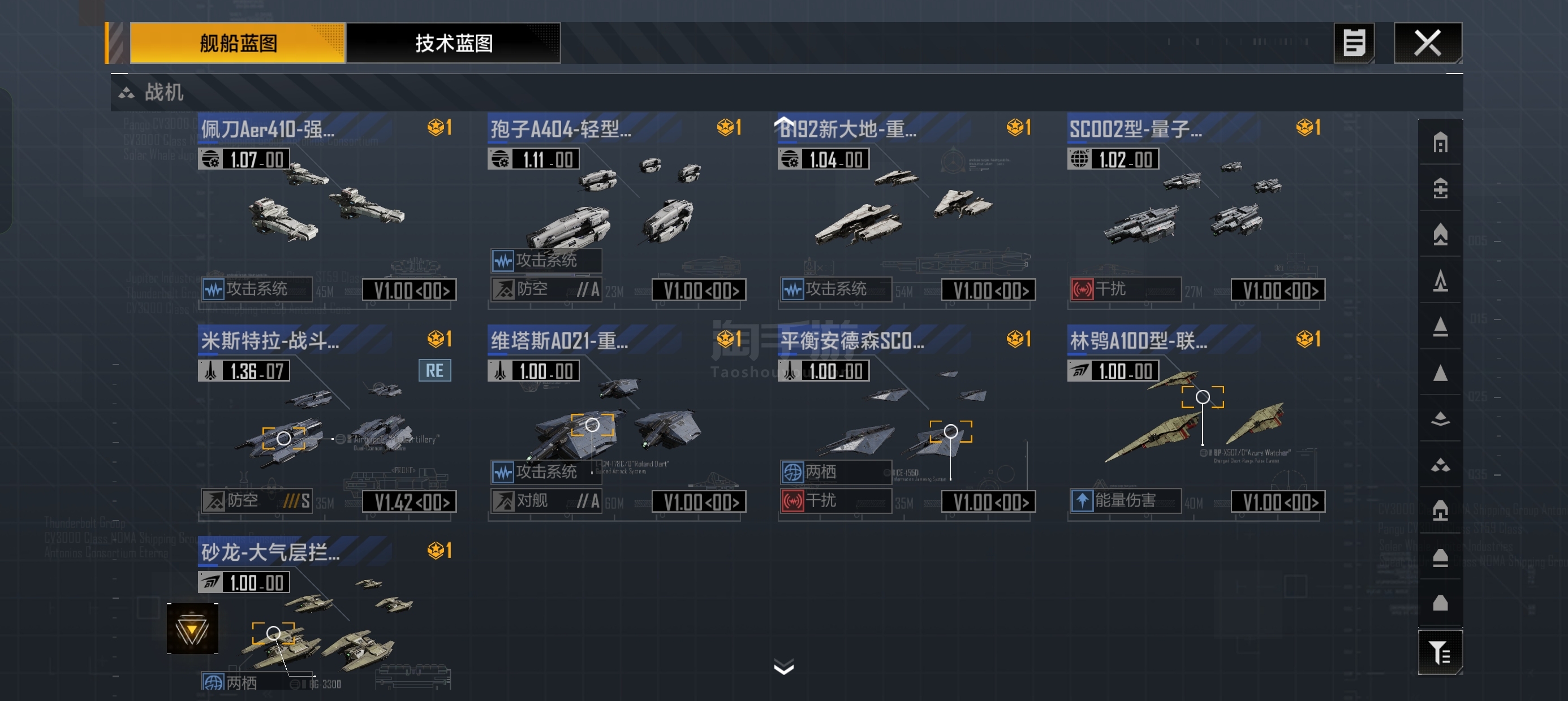The width and height of the screenshot is (1568, 701).
Task: Switch to the 技术蓝图 tab
Action: tap(453, 43)
